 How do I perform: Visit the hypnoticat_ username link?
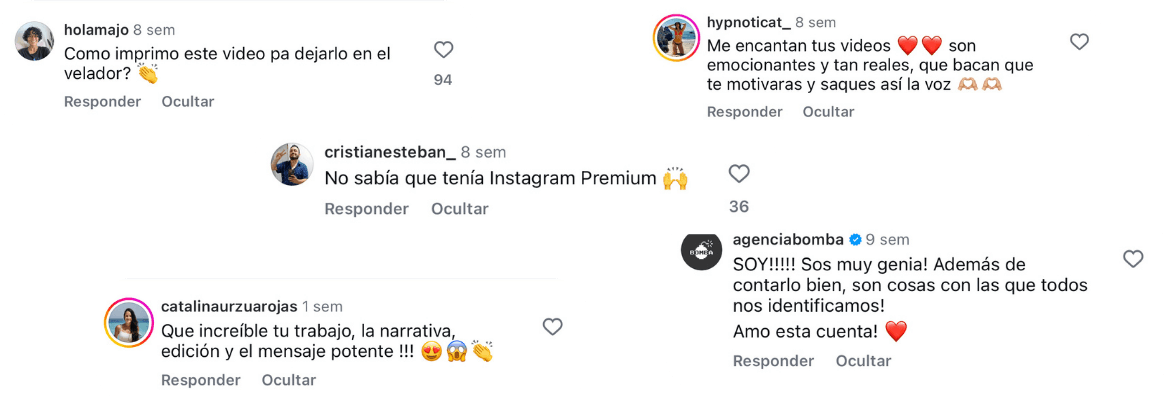[x=748, y=22]
